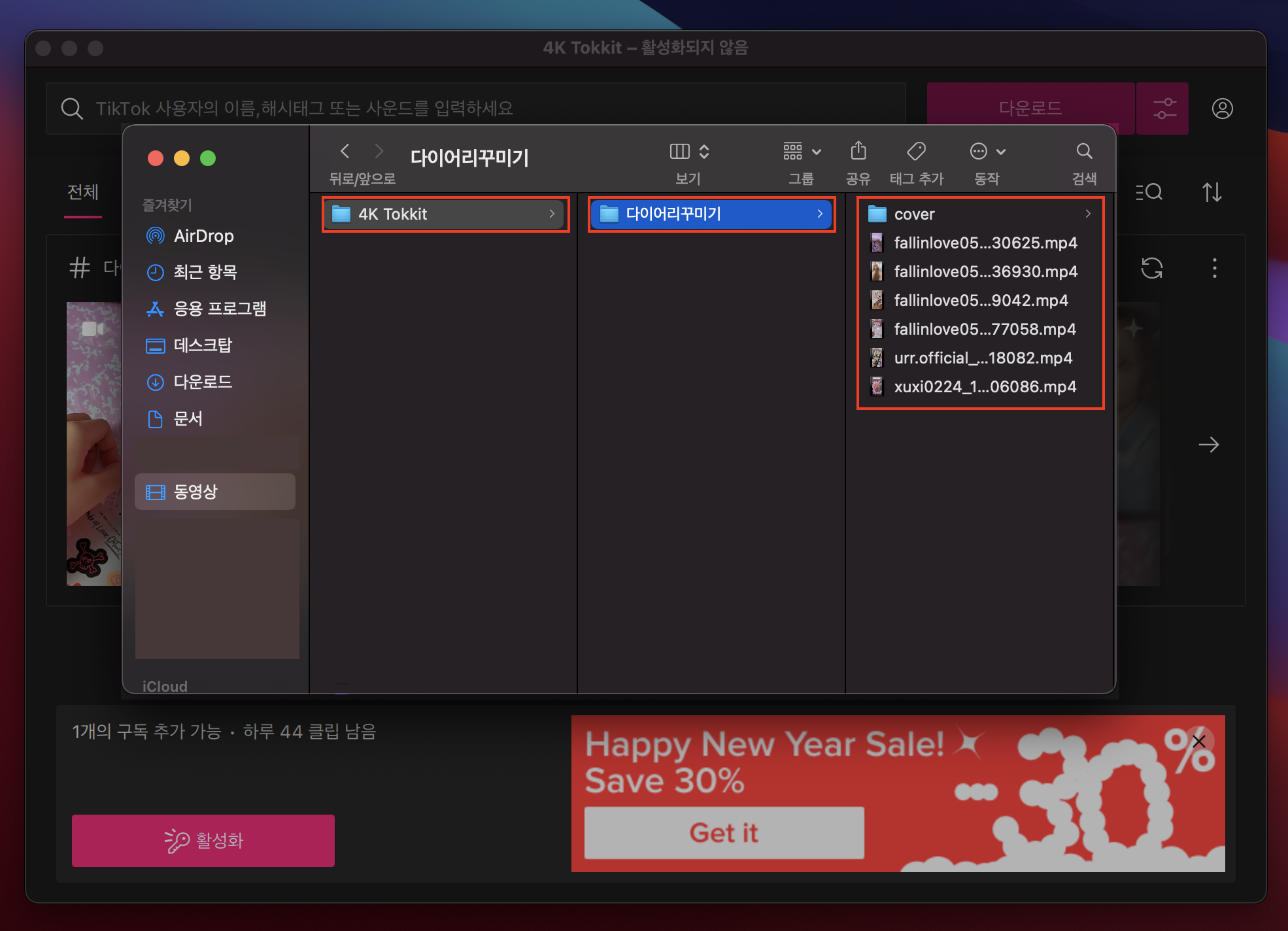Screen dimensions: 1288x931
Task: Open the action menu dropdown
Action: [x=987, y=152]
